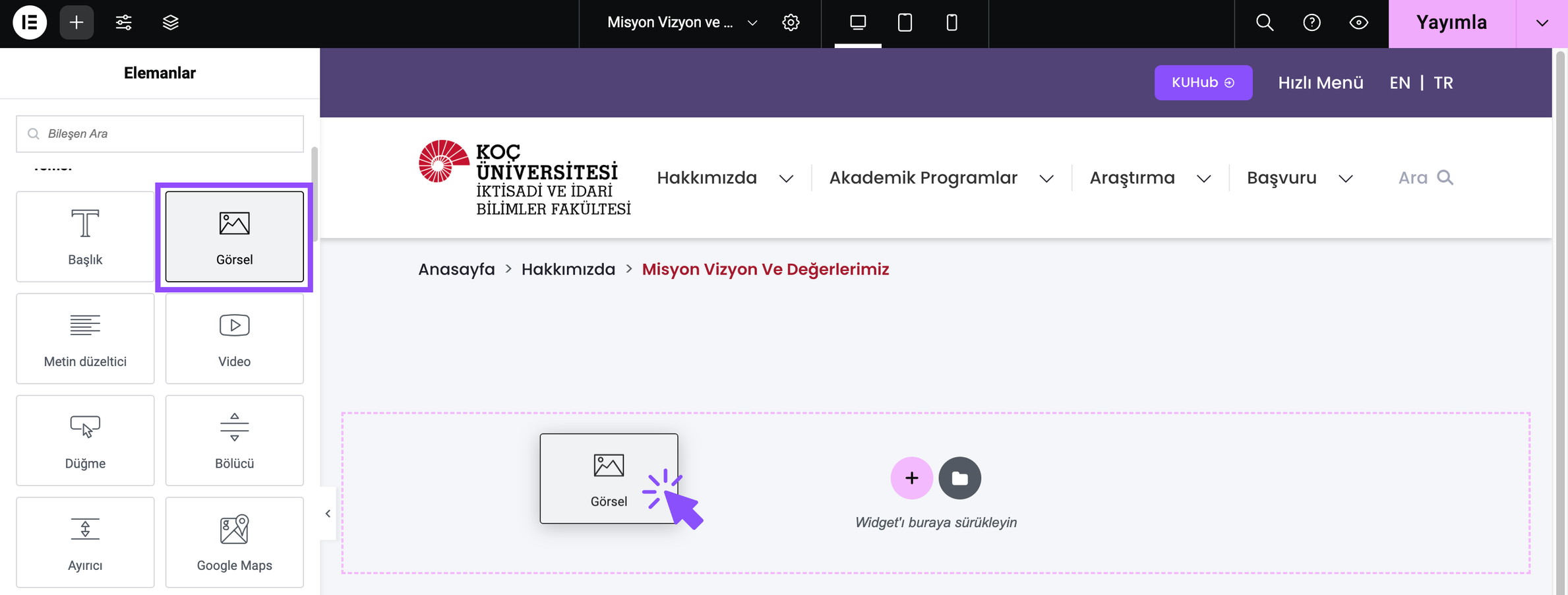
Task: Switch to desktop responsive view
Action: click(x=858, y=22)
